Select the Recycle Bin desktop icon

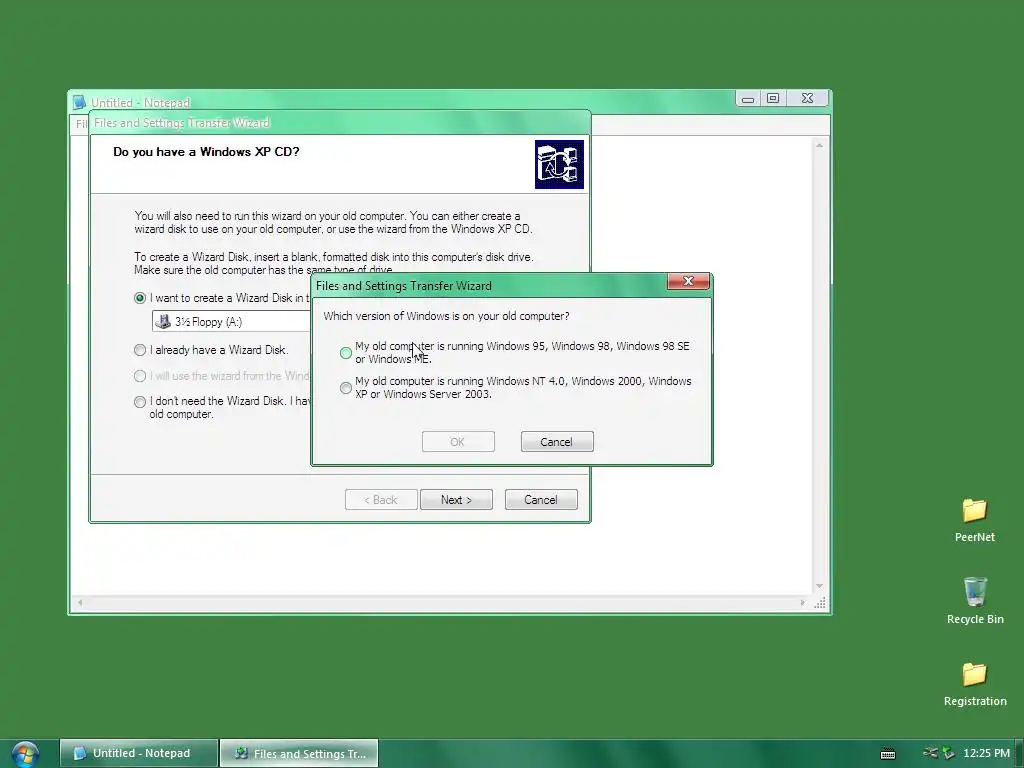(x=975, y=601)
